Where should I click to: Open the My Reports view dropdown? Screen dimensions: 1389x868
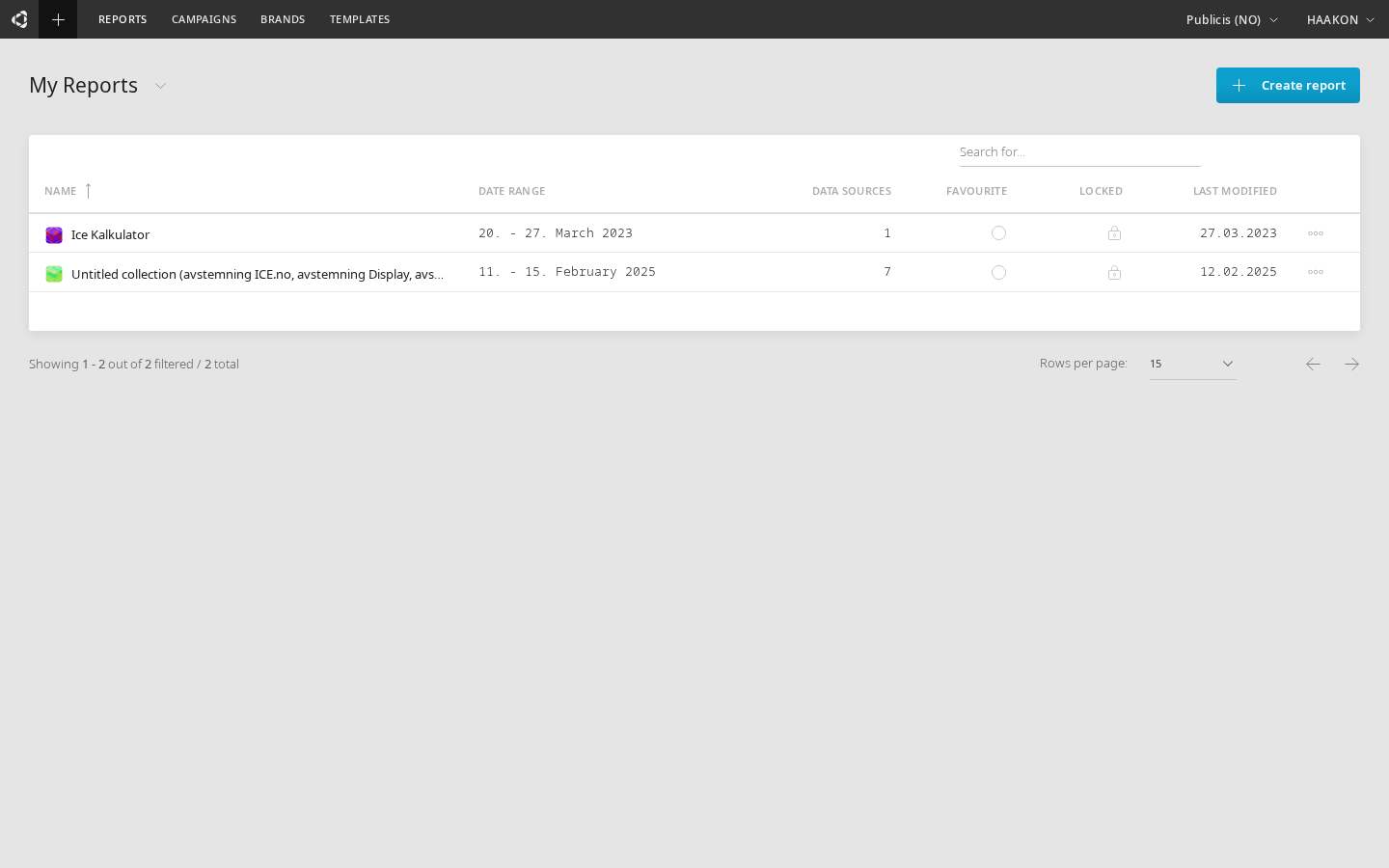click(x=160, y=86)
